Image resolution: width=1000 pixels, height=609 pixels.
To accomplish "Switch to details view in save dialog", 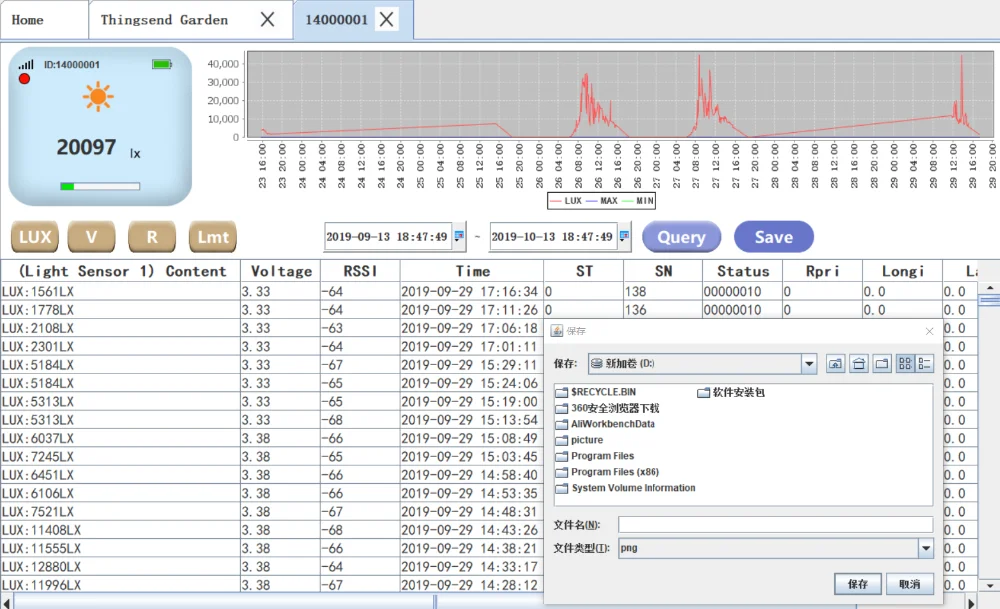I will [x=925, y=364].
